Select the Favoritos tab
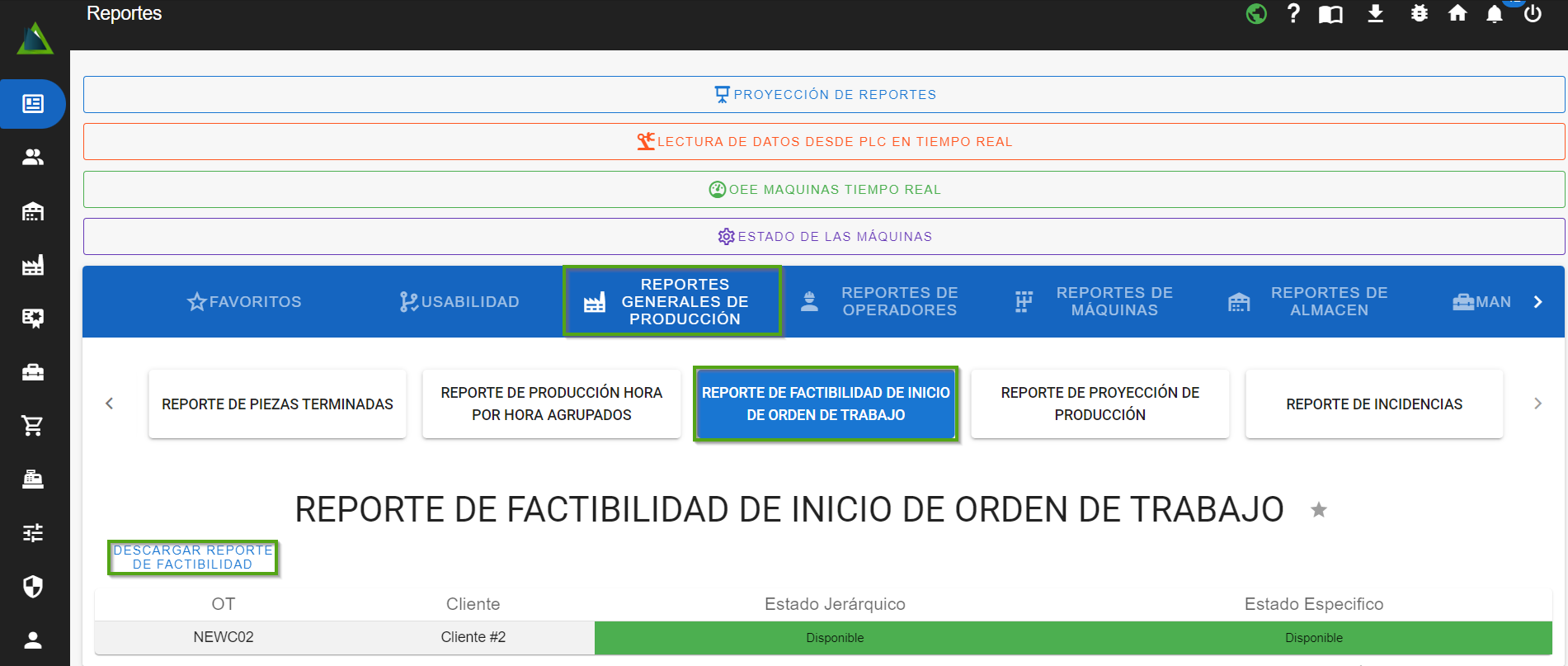Viewport: 1568px width, 666px height. tap(244, 302)
